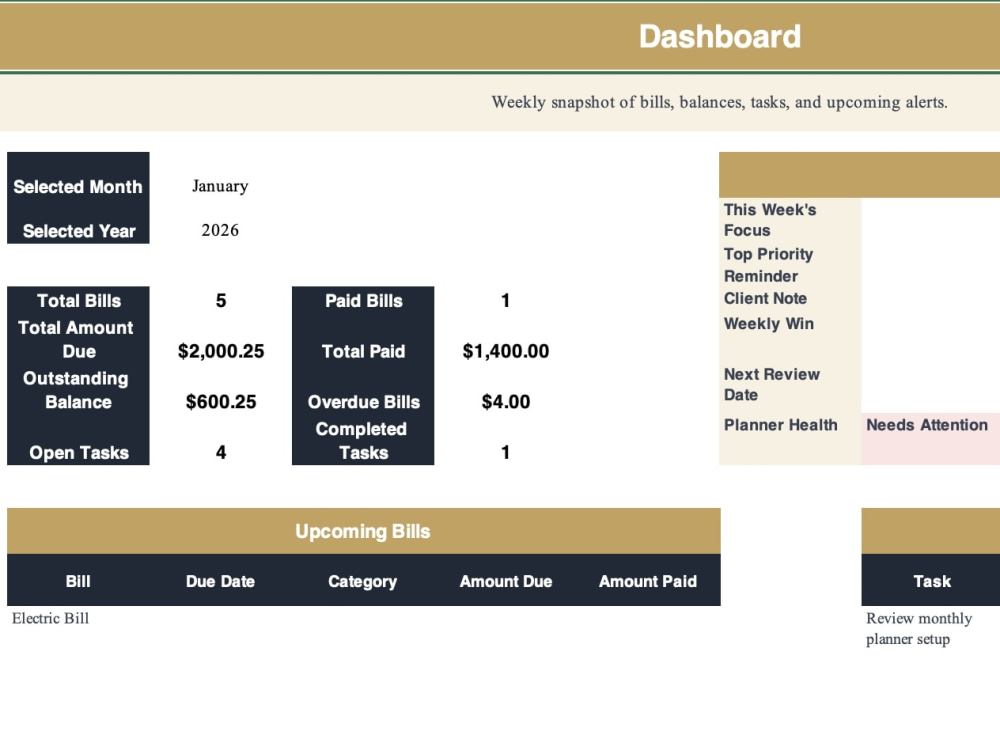Click the Planner Health label
This screenshot has width=1000, height=750.
tap(780, 425)
